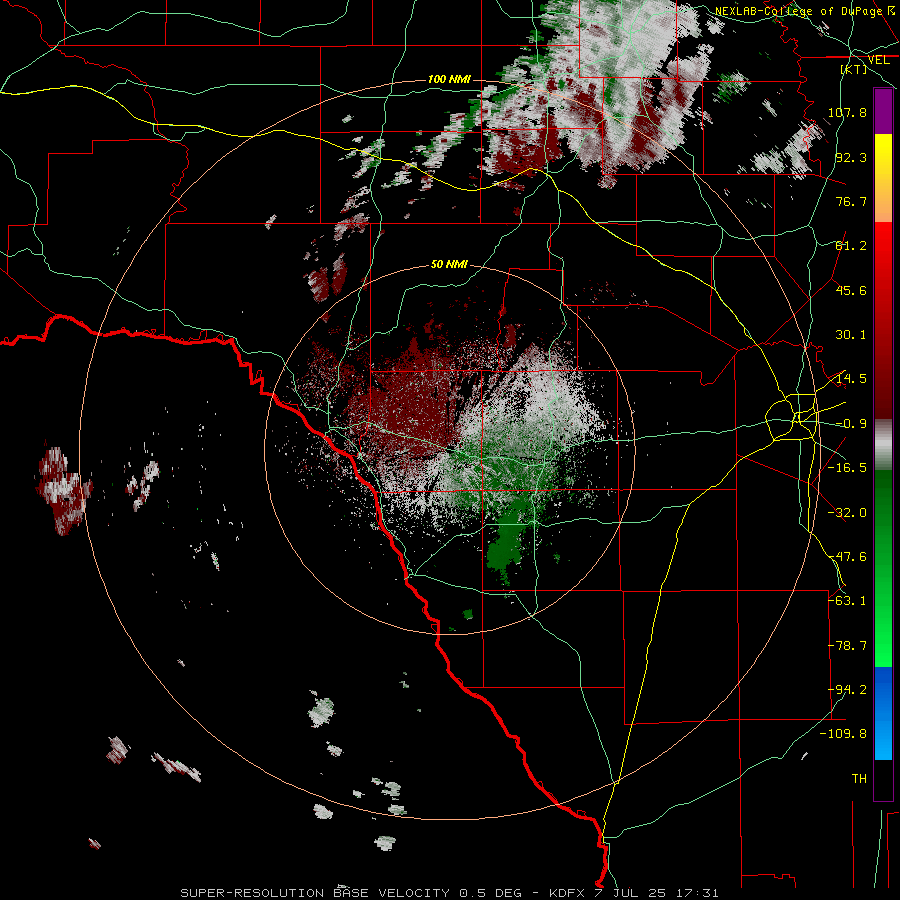Click the 100 NMI range ring label
This screenshot has height=900, width=900.
(x=449, y=79)
